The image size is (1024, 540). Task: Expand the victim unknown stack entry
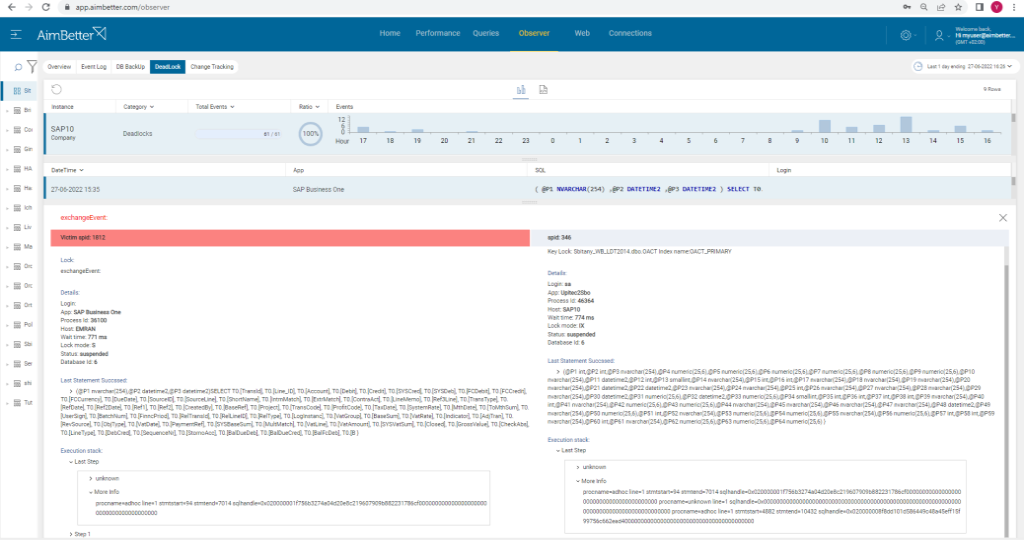point(91,479)
